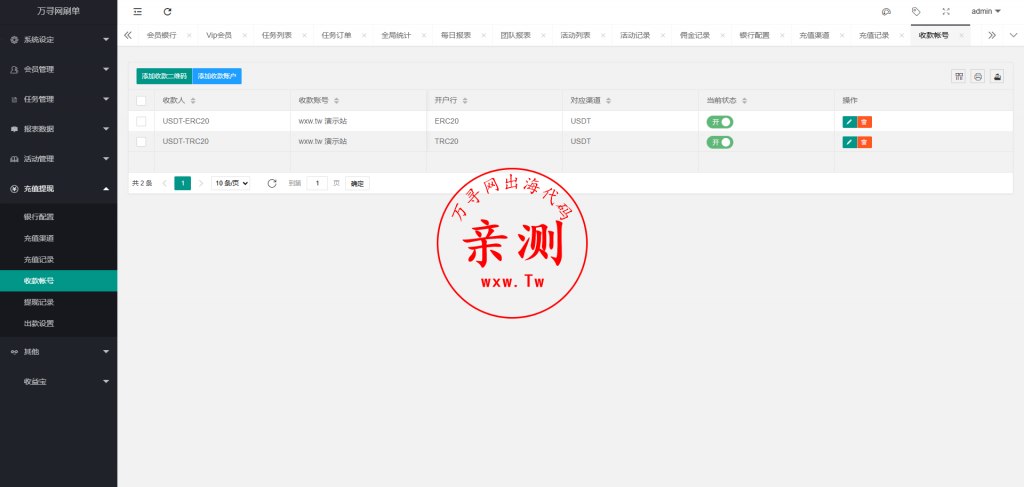Expand the 活动管理 sidebar menu
Image resolution: width=1024 pixels, height=487 pixels.
[x=59, y=159]
